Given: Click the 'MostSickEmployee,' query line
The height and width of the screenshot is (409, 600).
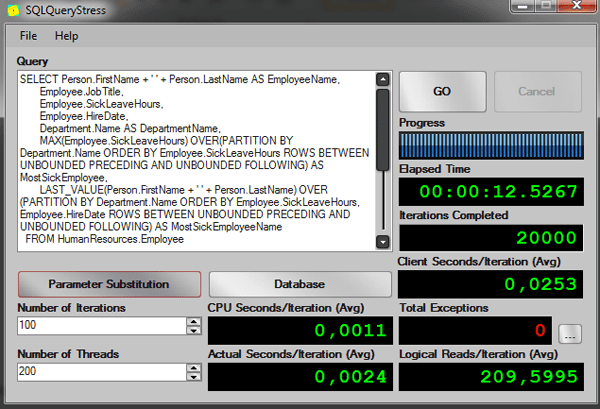Looking at the screenshot, I should [x=64, y=178].
